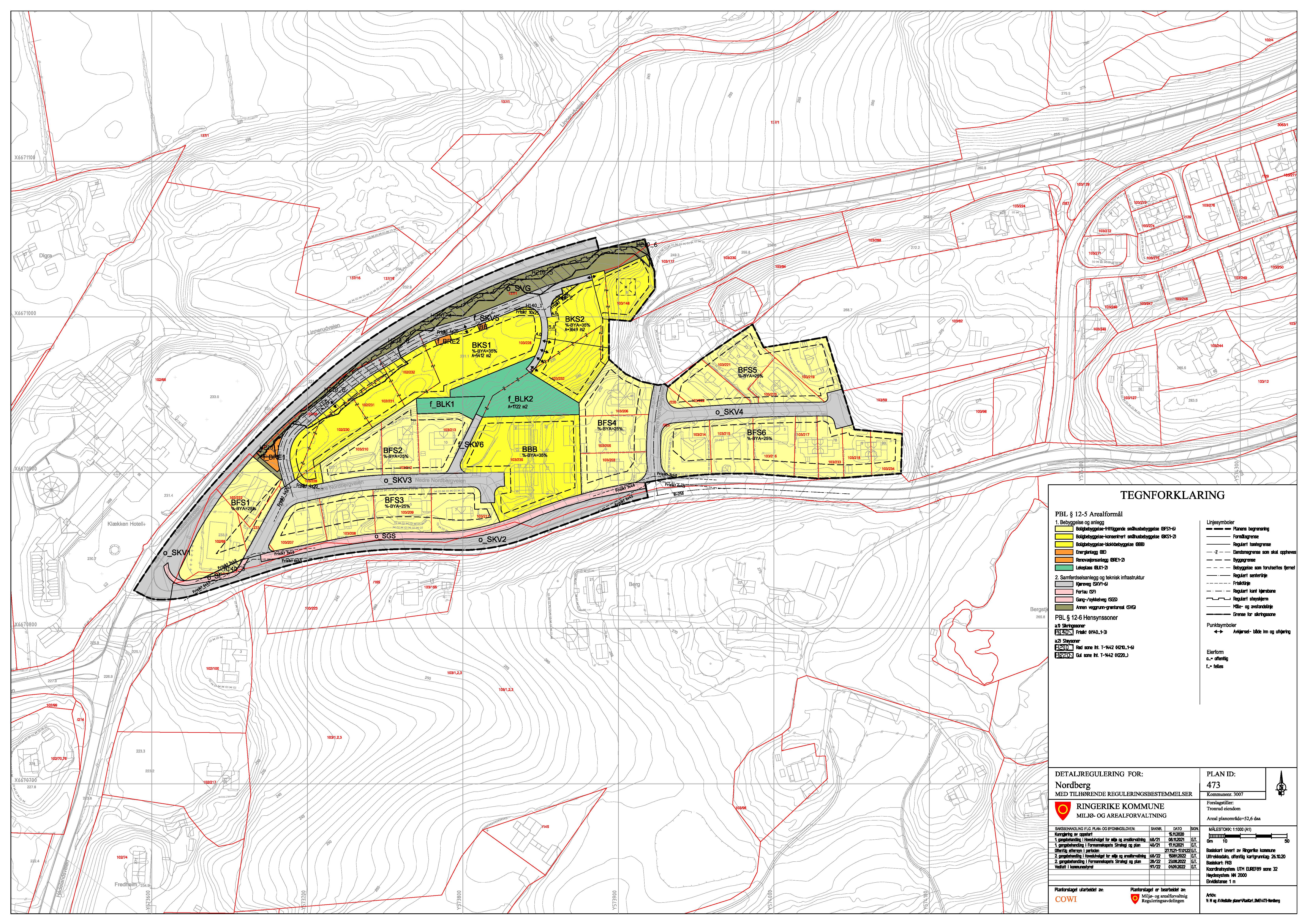Image resolution: width=1308 pixels, height=924 pixels.
Task: Click the BKS2 zone label on map
Action: point(575,319)
